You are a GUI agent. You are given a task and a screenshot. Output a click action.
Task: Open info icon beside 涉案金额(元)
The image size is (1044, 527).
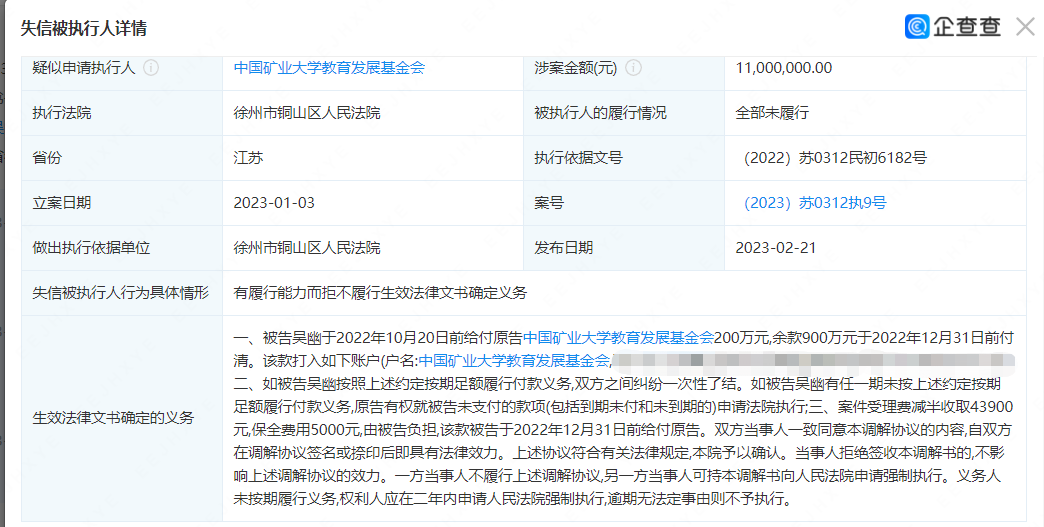(634, 68)
